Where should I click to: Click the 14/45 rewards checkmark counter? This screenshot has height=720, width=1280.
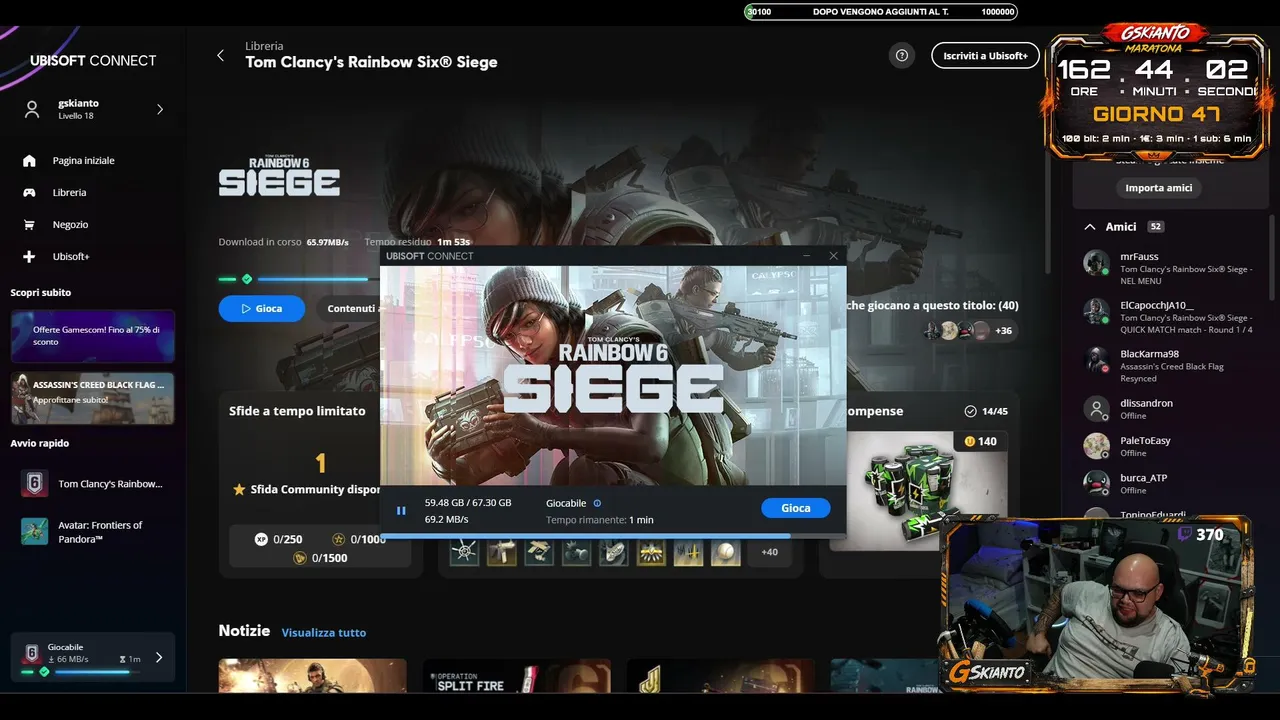986,411
